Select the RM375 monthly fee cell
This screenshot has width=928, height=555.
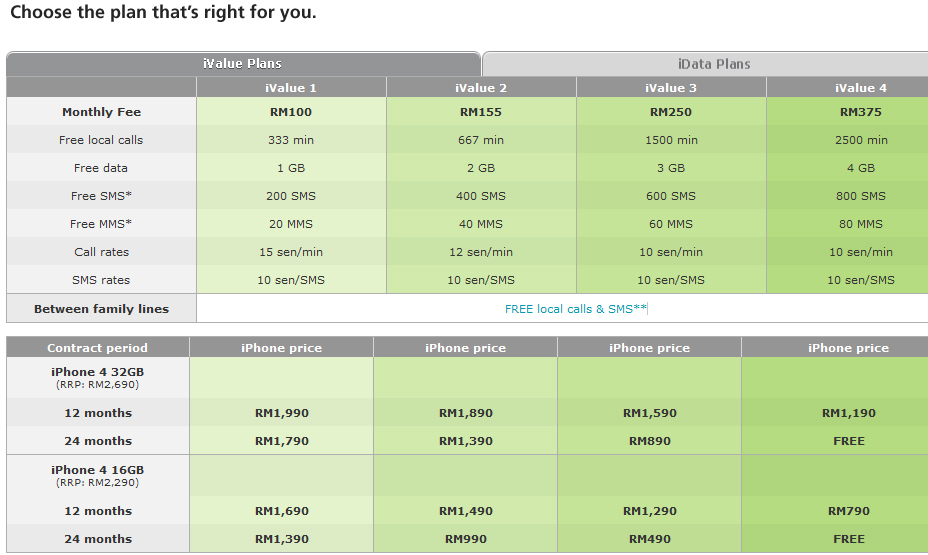click(848, 112)
